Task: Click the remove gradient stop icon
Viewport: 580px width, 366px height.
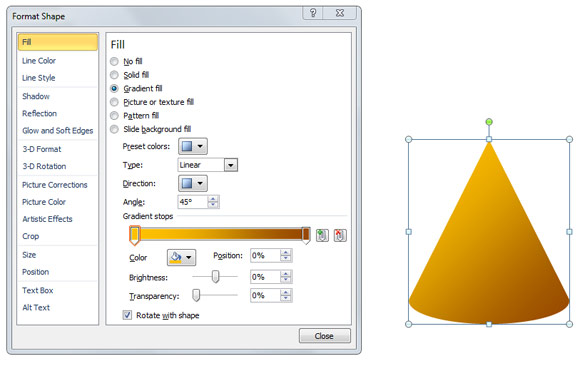Action: click(x=340, y=235)
